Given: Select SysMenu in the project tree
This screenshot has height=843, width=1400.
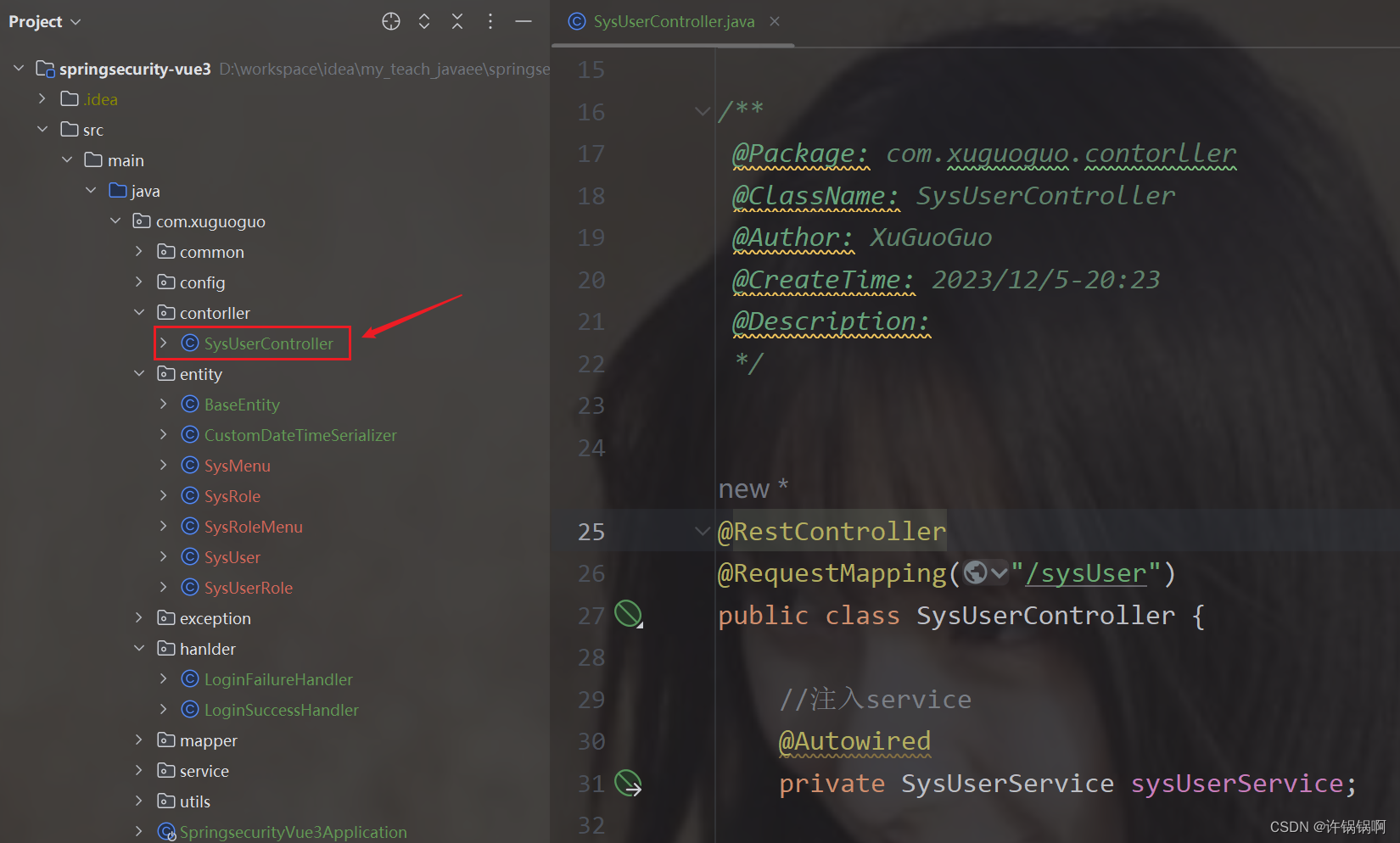Looking at the screenshot, I should point(237,465).
